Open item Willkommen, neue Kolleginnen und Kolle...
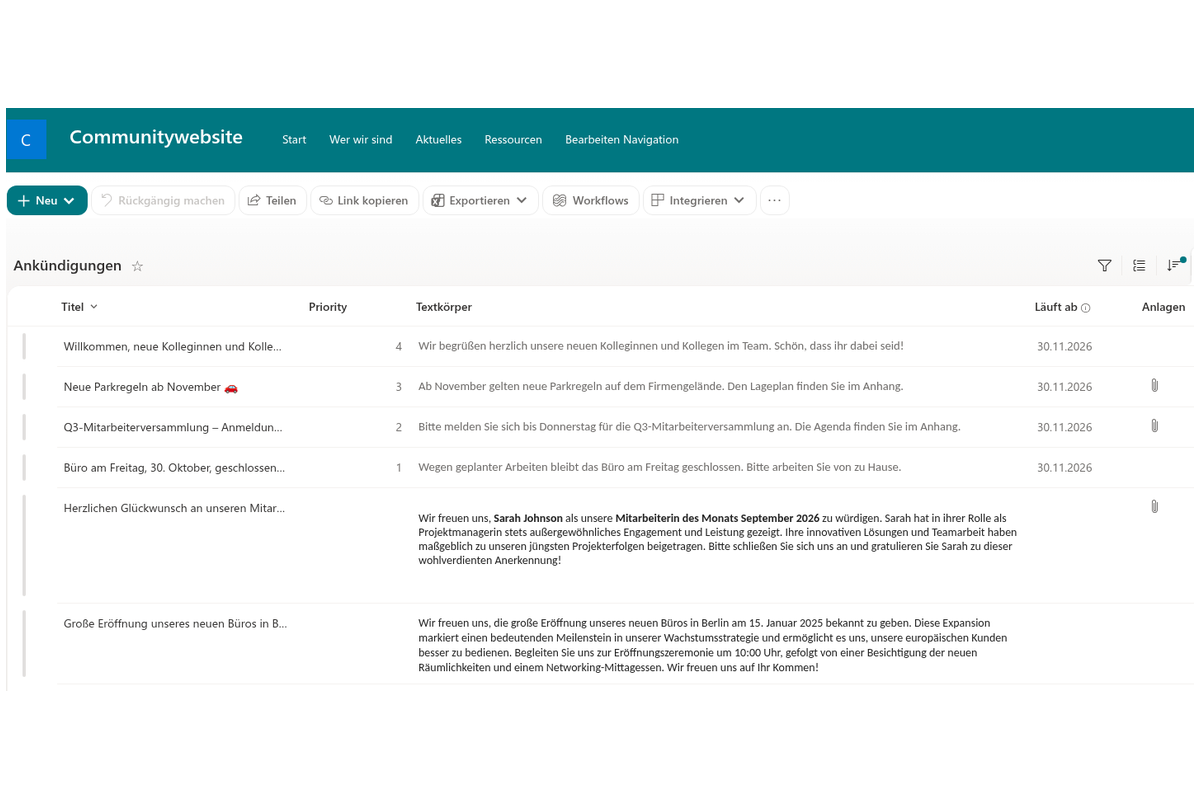This screenshot has height=800, width=1200. (173, 347)
